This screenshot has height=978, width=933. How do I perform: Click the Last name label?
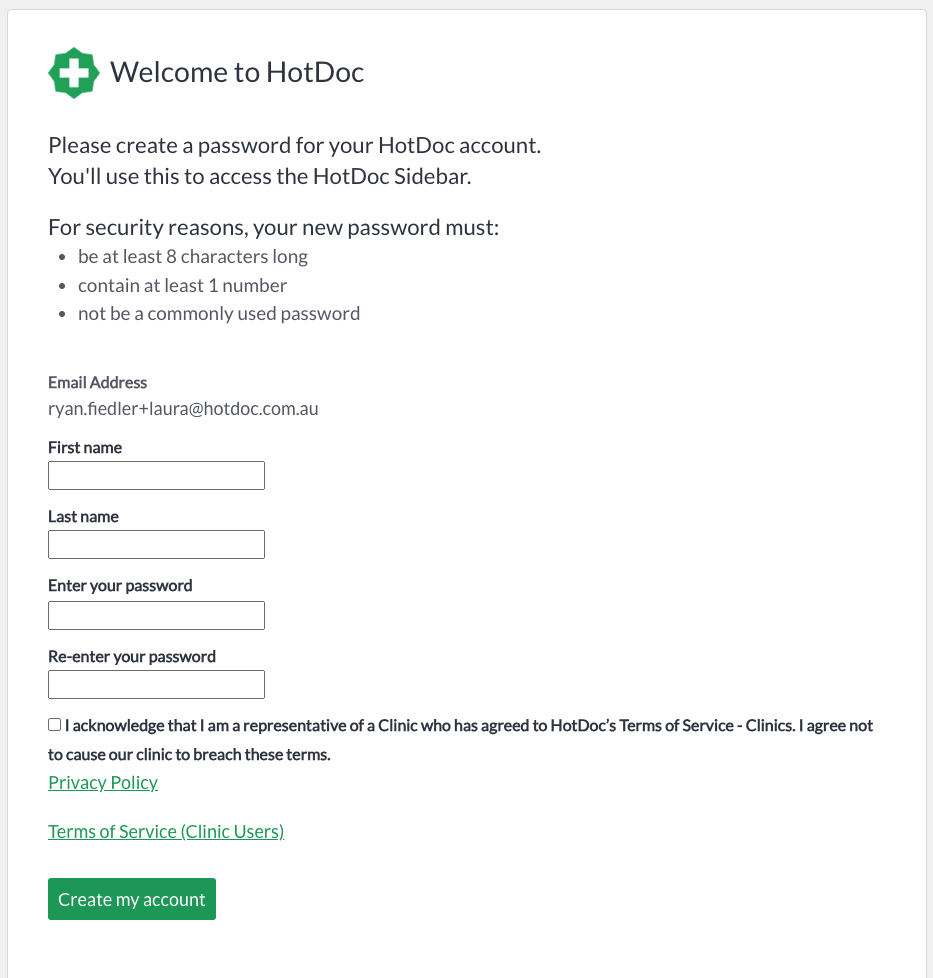(x=83, y=516)
